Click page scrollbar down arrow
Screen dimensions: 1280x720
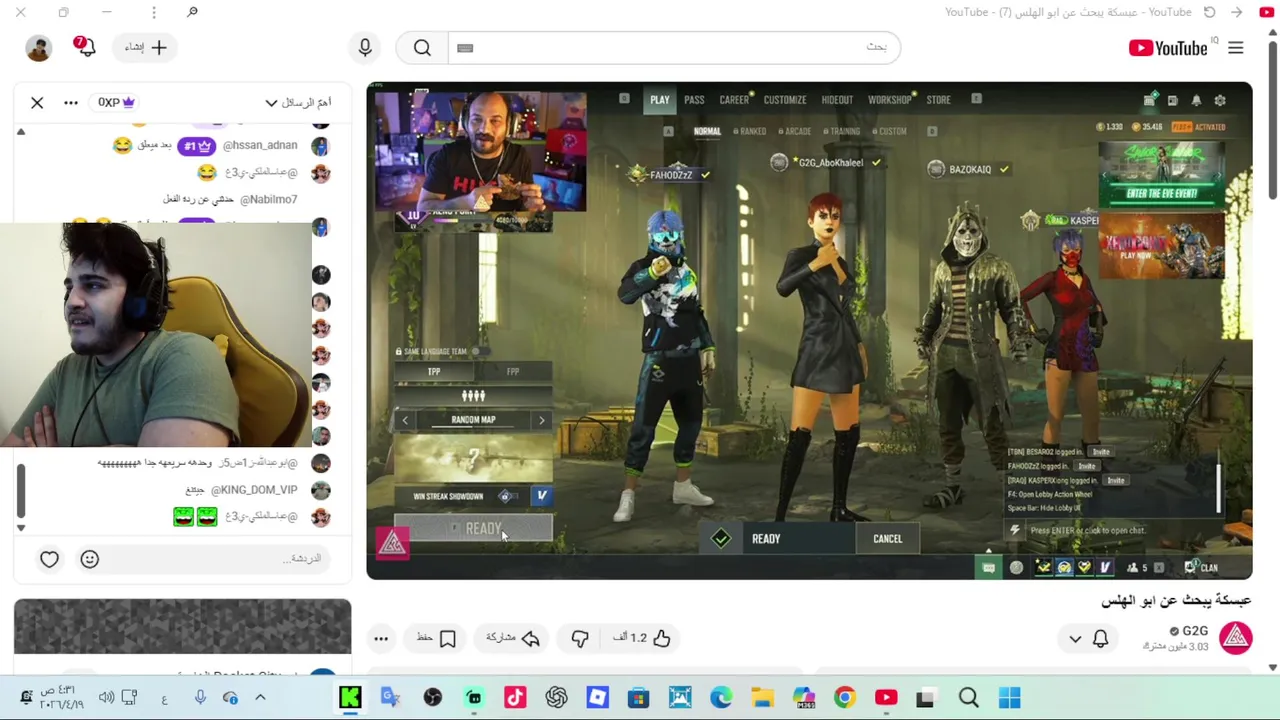pos(1272,667)
